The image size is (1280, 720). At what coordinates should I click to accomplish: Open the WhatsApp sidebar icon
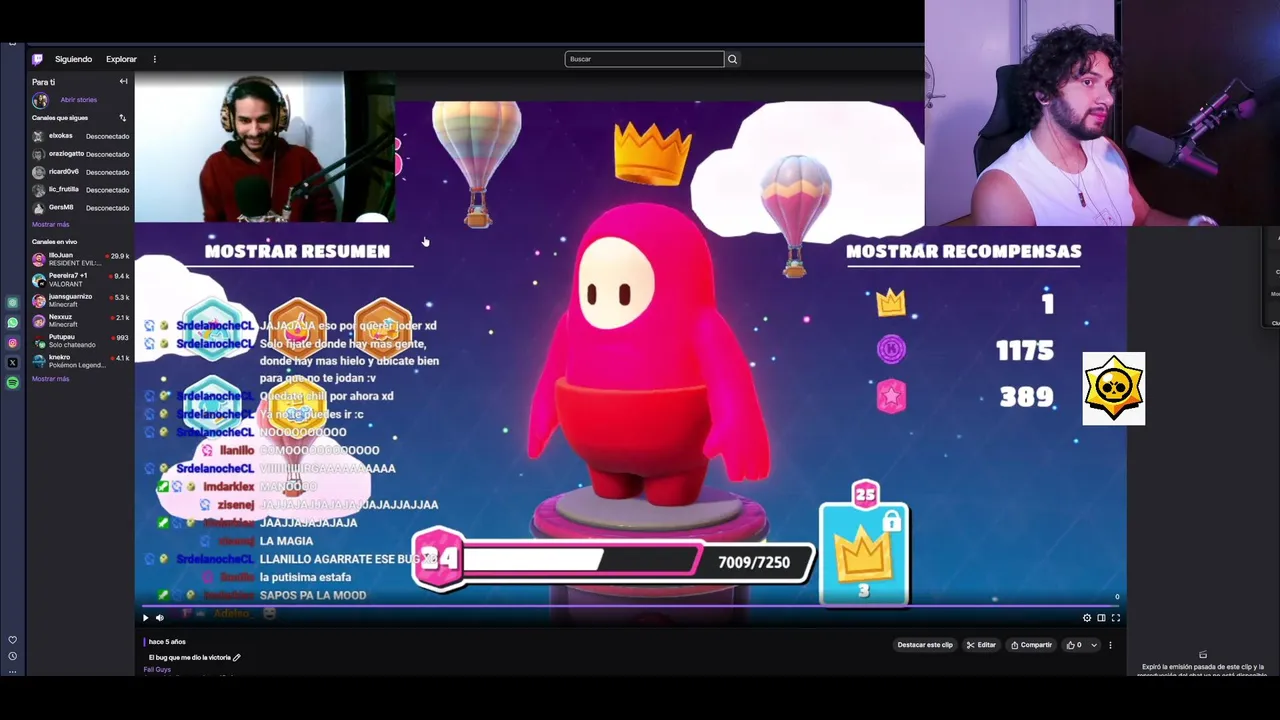click(12, 323)
